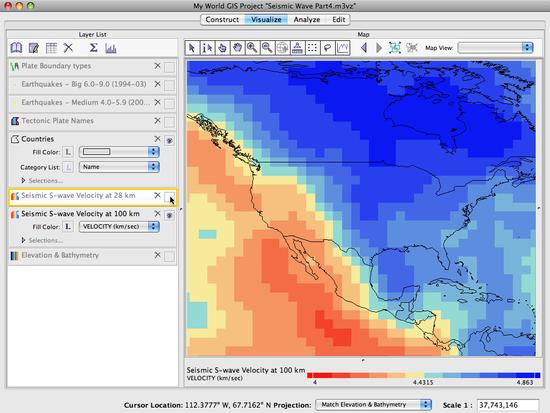This screenshot has height=413, width=550.
Task: Open the histogram chart icon
Action: pyautogui.click(x=110, y=48)
